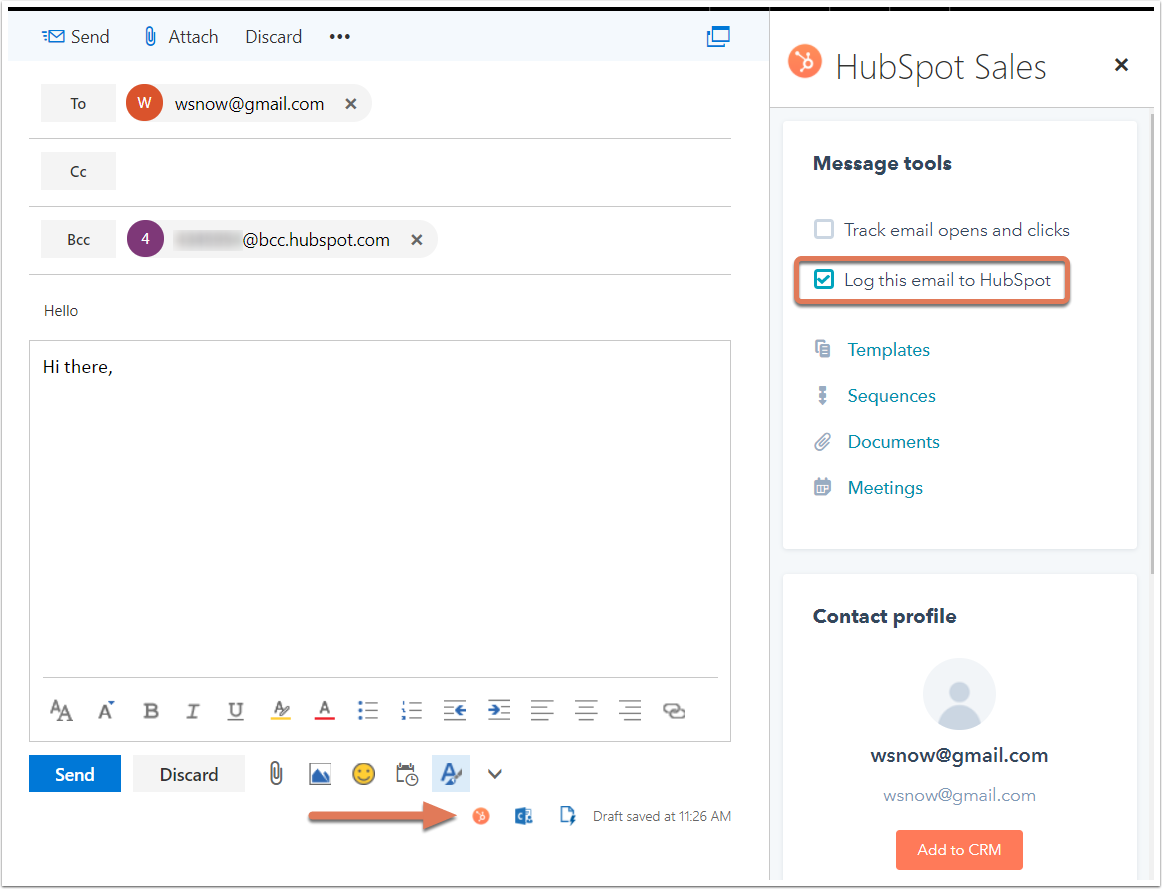This screenshot has height=889, width=1162.
Task: Click the Documents paperclip icon
Action: point(823,442)
